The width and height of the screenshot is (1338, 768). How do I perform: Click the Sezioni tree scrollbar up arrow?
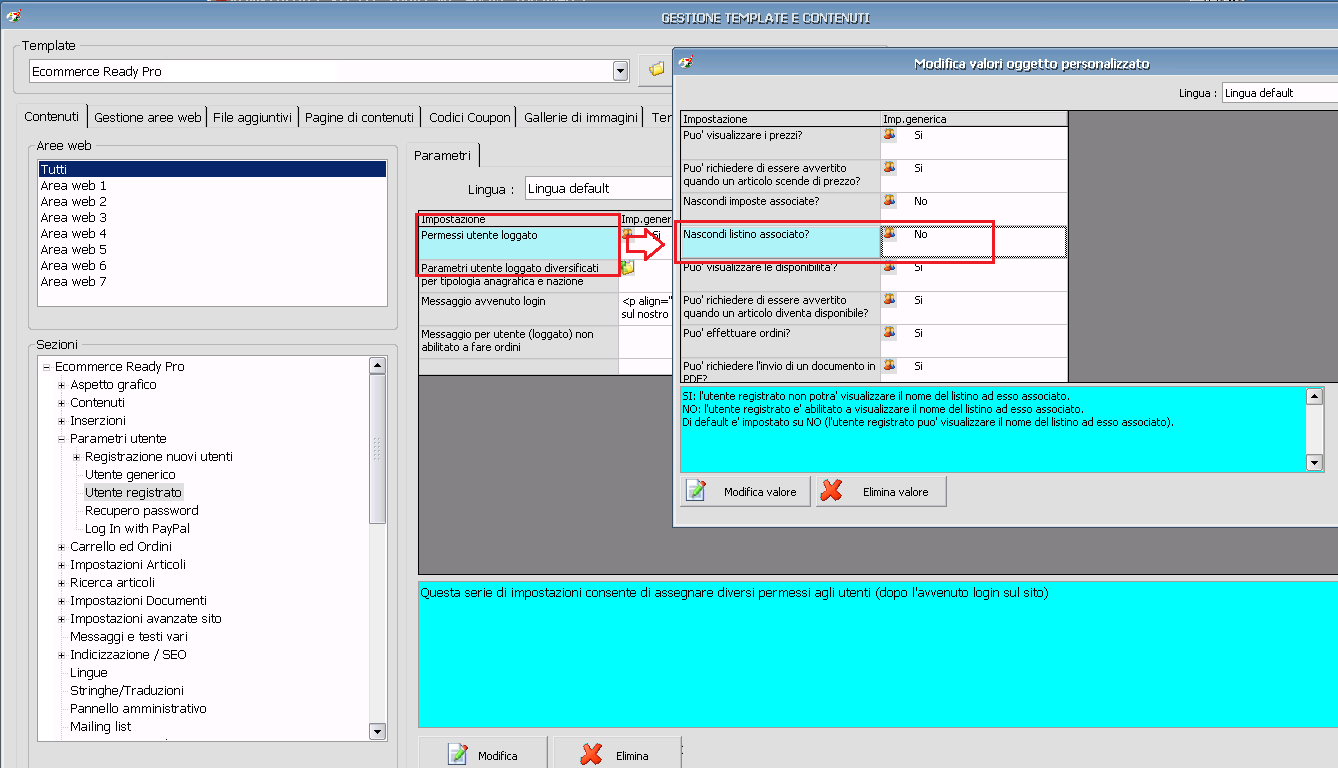(377, 366)
